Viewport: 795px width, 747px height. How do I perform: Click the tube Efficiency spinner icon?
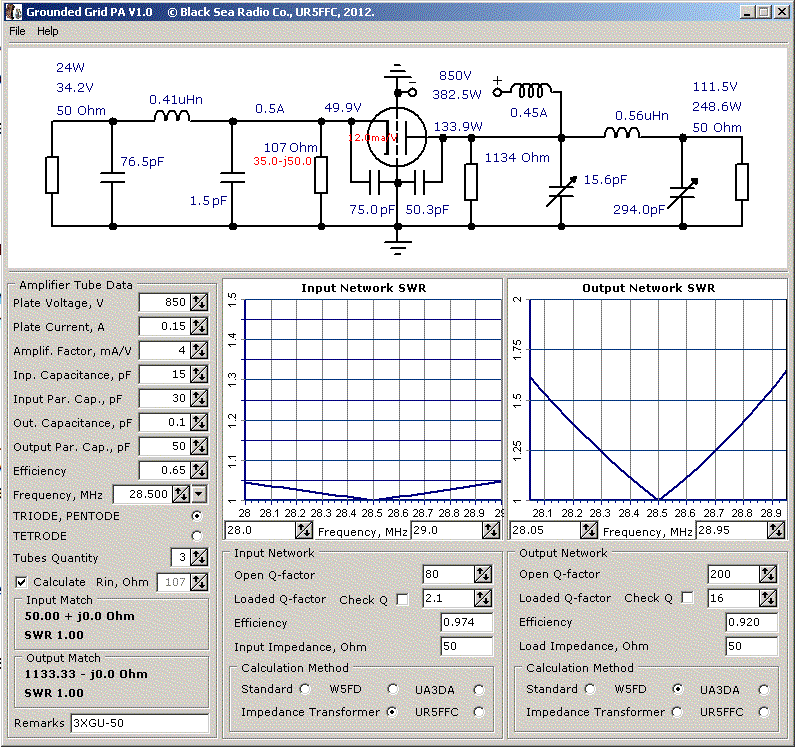pyautogui.click(x=199, y=470)
